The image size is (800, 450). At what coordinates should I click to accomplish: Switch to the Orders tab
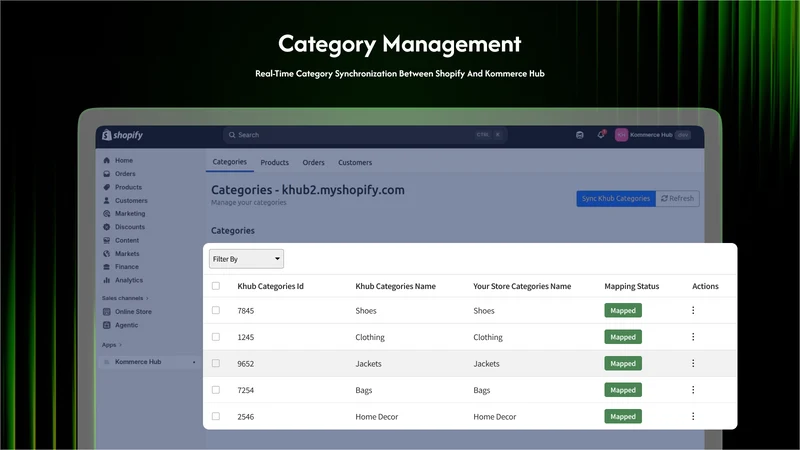313,162
